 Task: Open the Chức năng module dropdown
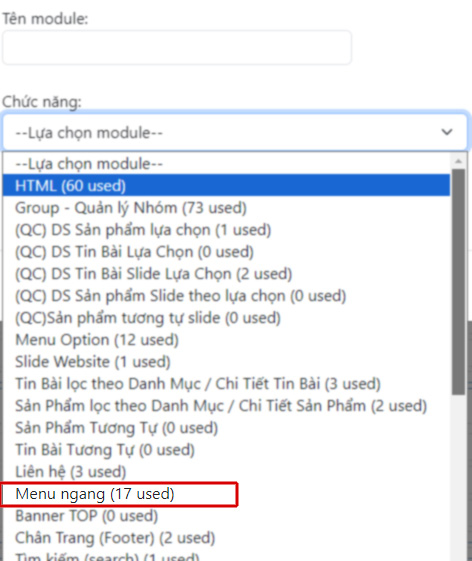click(235, 132)
